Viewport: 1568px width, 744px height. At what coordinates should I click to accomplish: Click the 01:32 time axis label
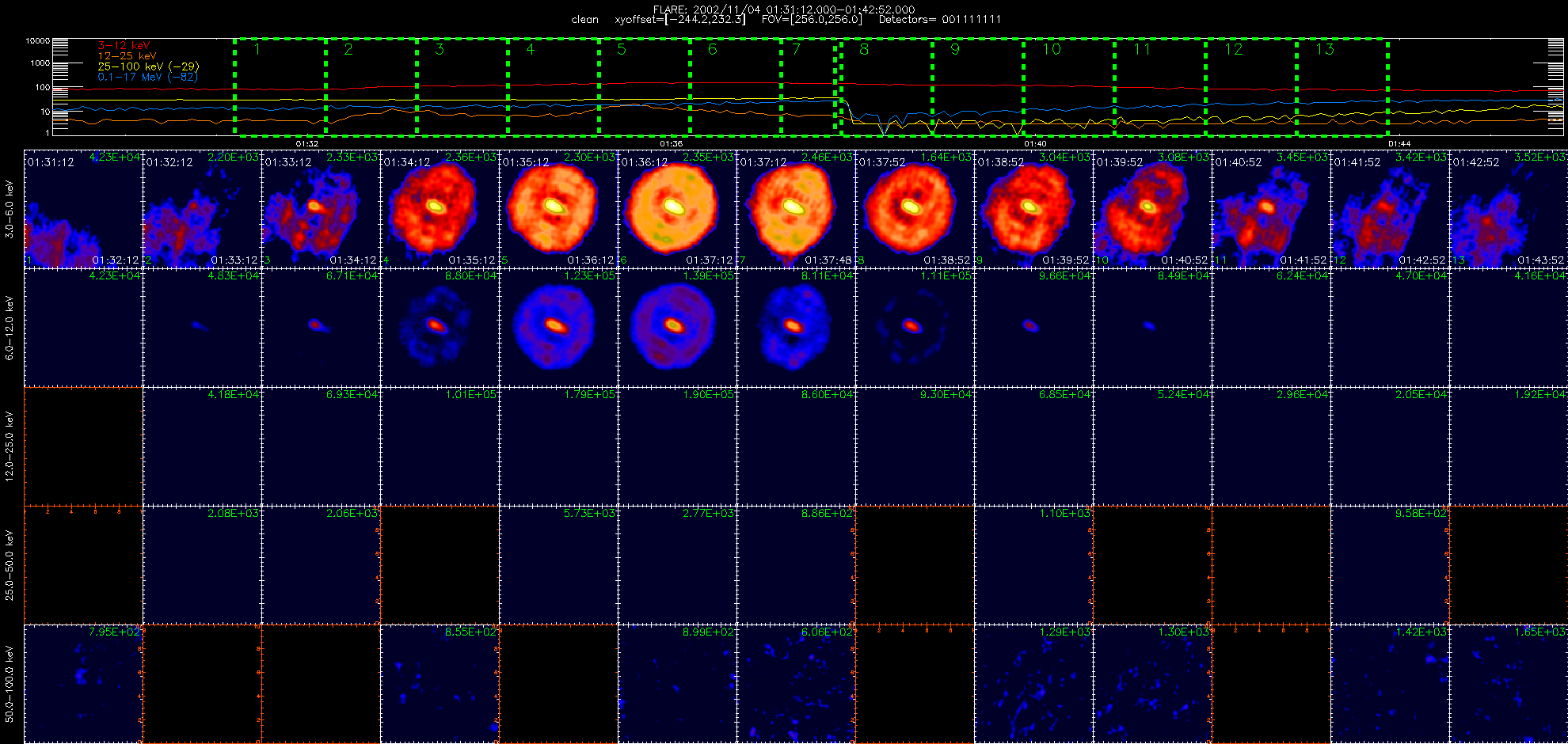[307, 144]
